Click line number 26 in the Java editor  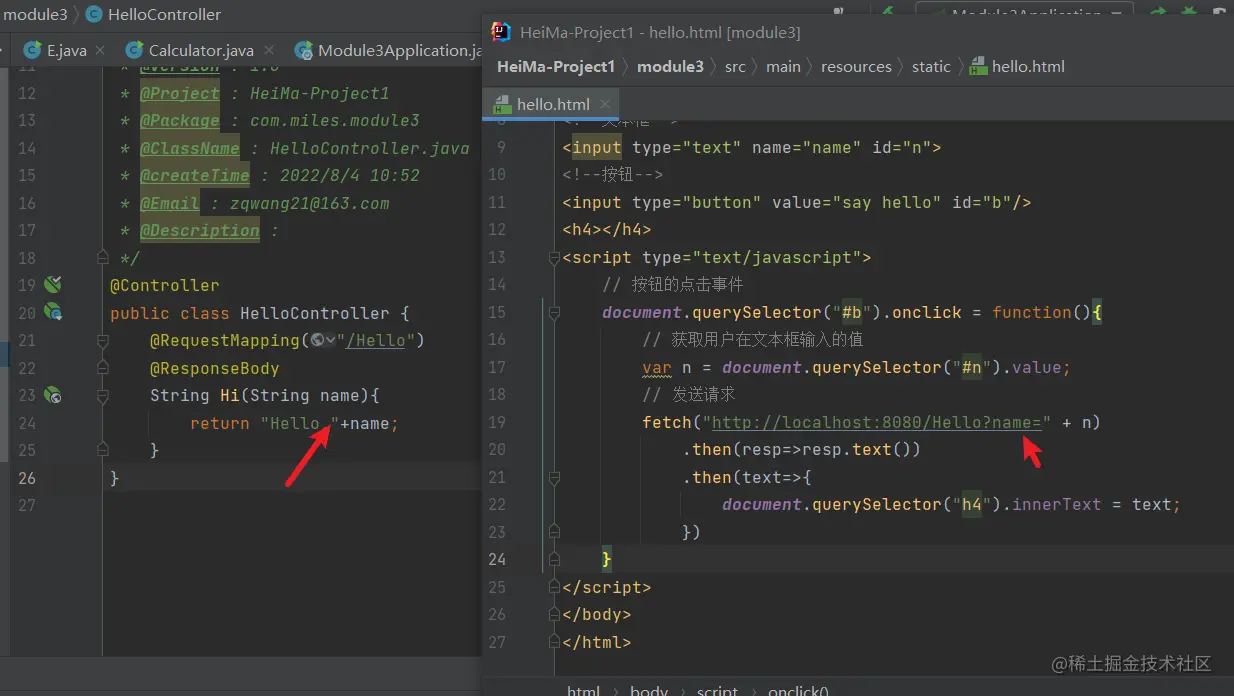pos(26,478)
